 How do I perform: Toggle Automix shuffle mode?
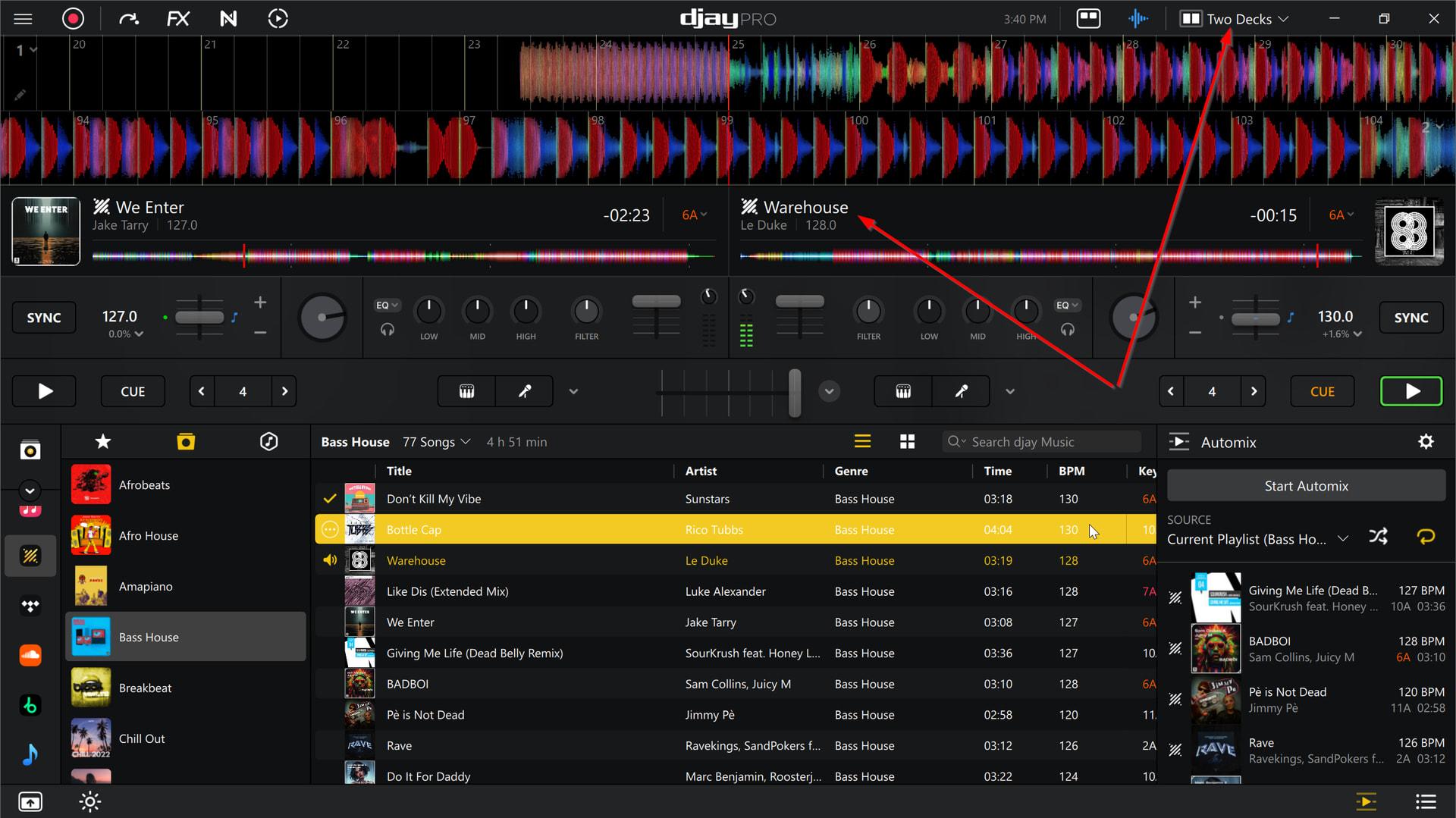1378,537
